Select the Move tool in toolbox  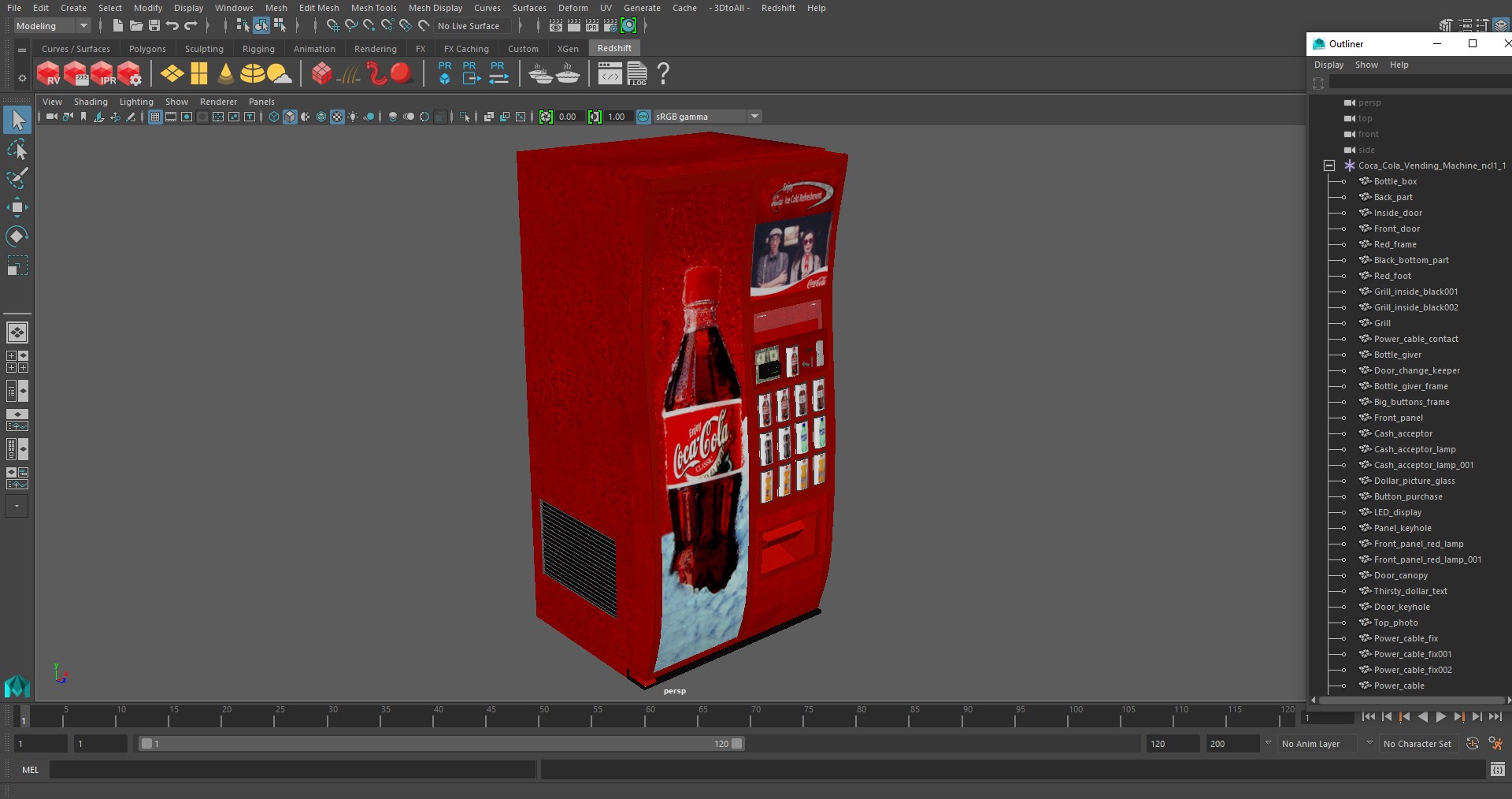[17, 207]
